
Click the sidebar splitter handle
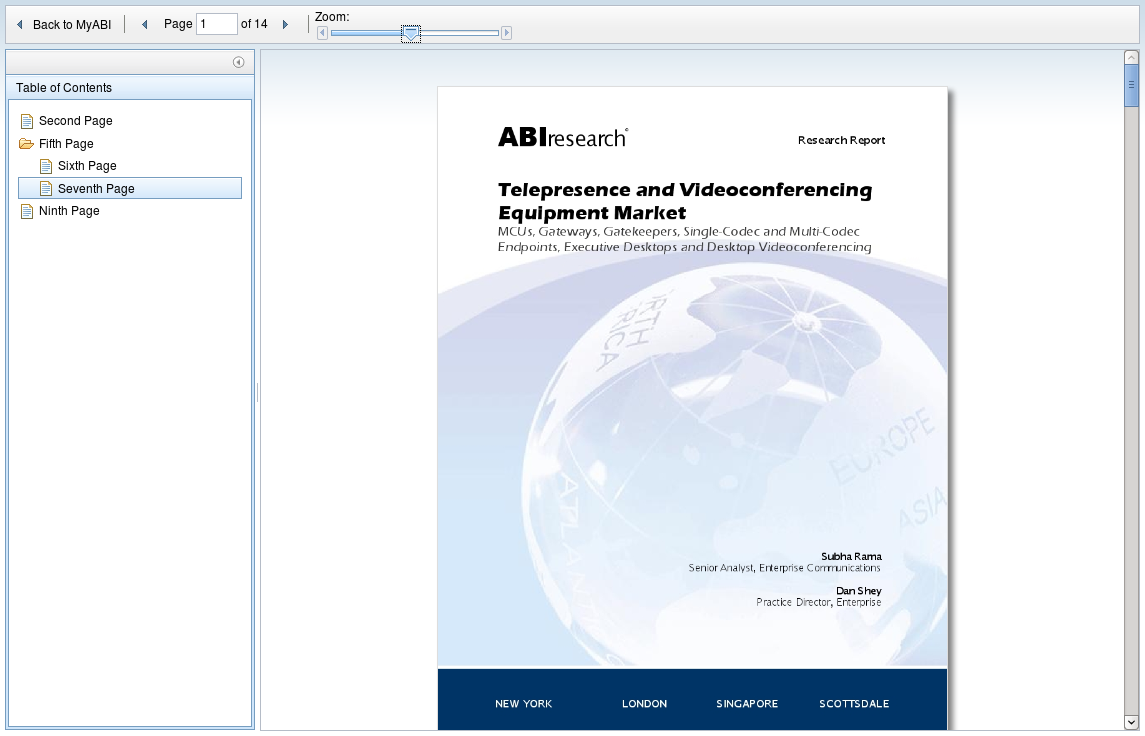pyautogui.click(x=257, y=391)
